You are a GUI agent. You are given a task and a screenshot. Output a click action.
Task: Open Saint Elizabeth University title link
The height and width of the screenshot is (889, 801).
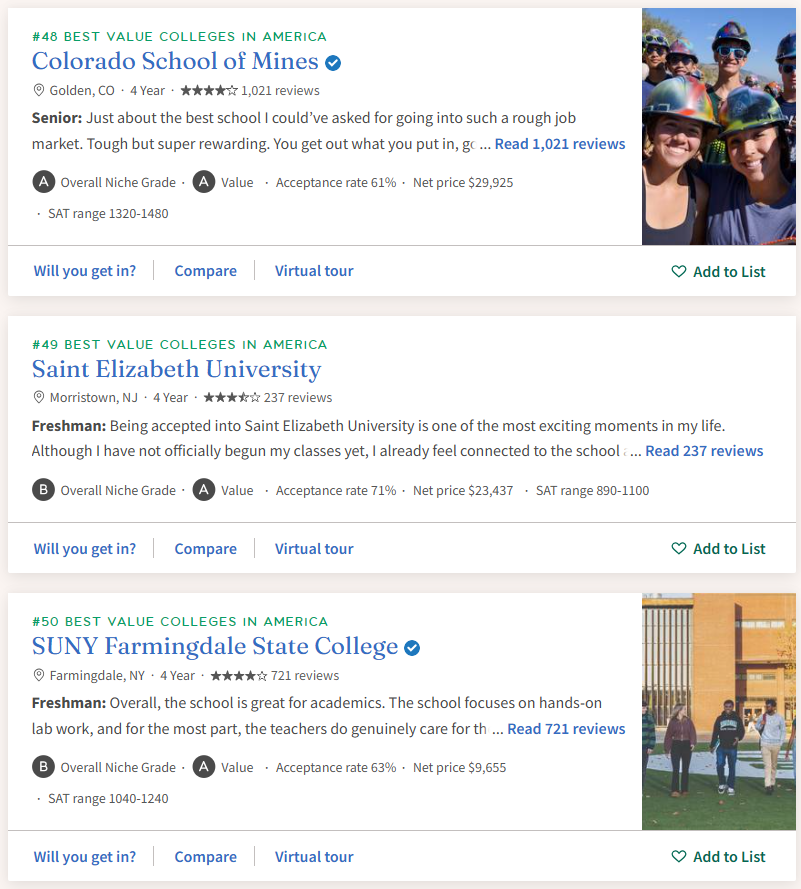pyautogui.click(x=176, y=369)
